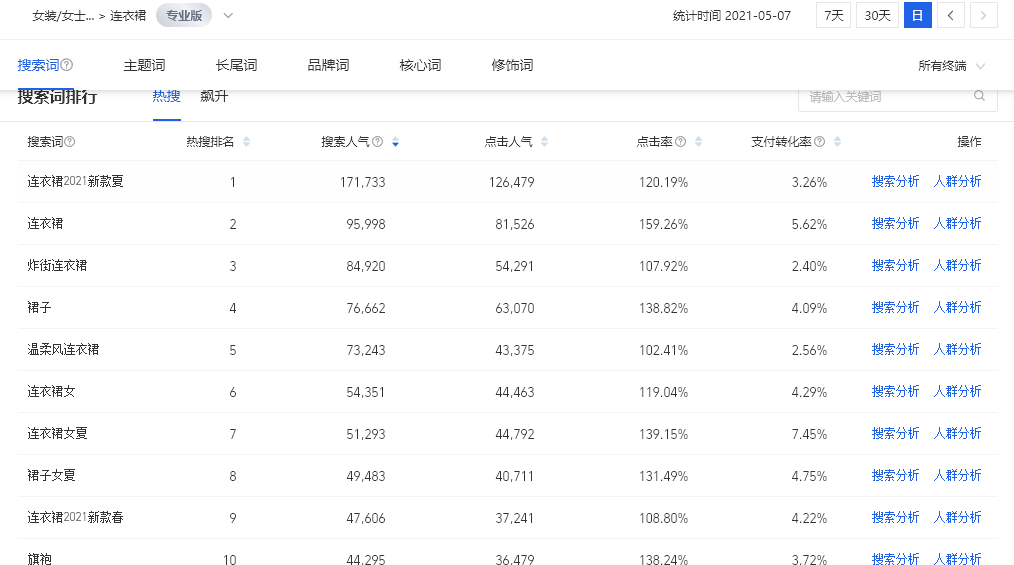Open 人群分析 for 旗袍 row
1014x565 pixels.
[x=958, y=559]
